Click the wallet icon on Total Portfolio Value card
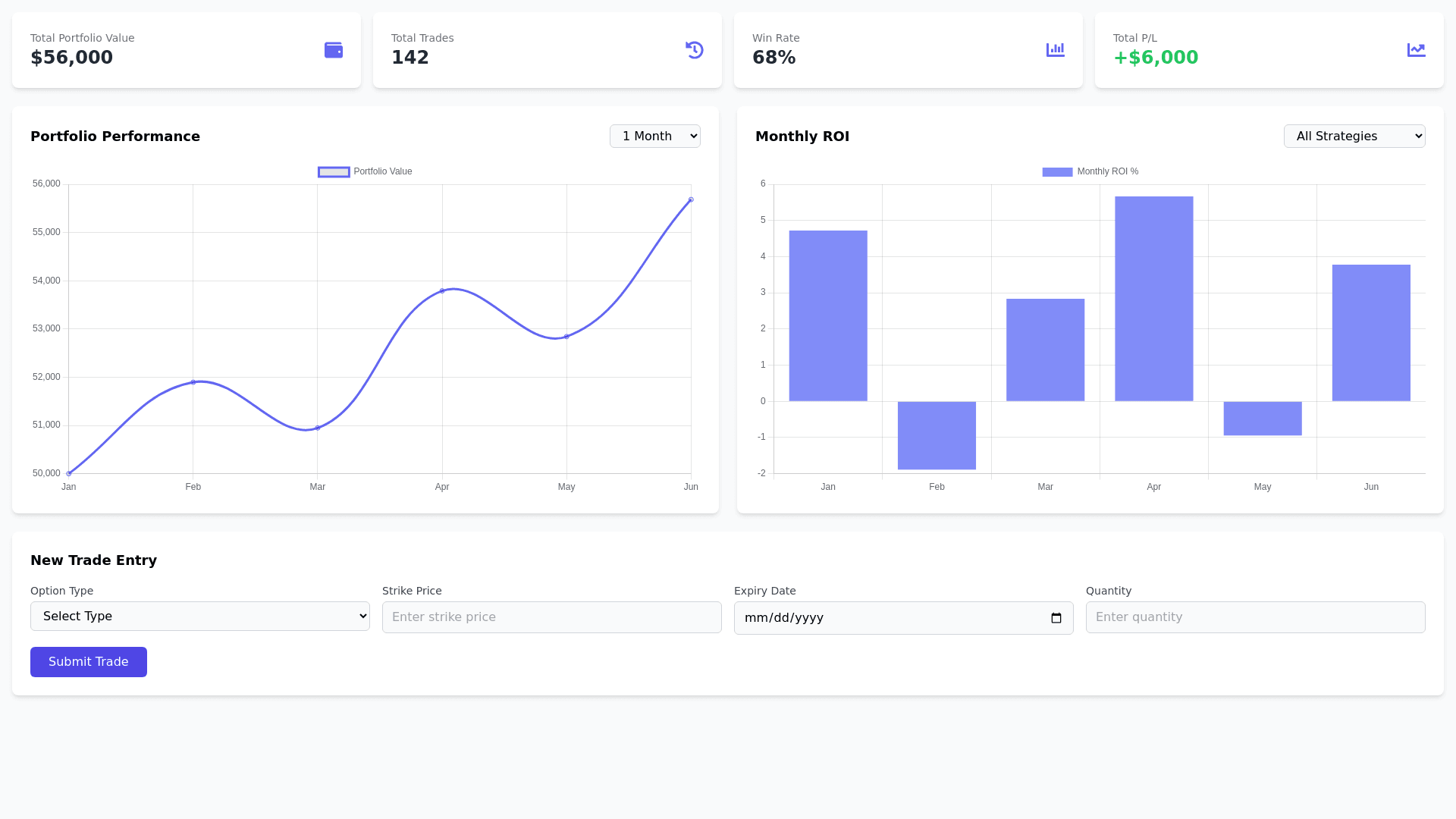This screenshot has width=1456, height=819. point(334,50)
